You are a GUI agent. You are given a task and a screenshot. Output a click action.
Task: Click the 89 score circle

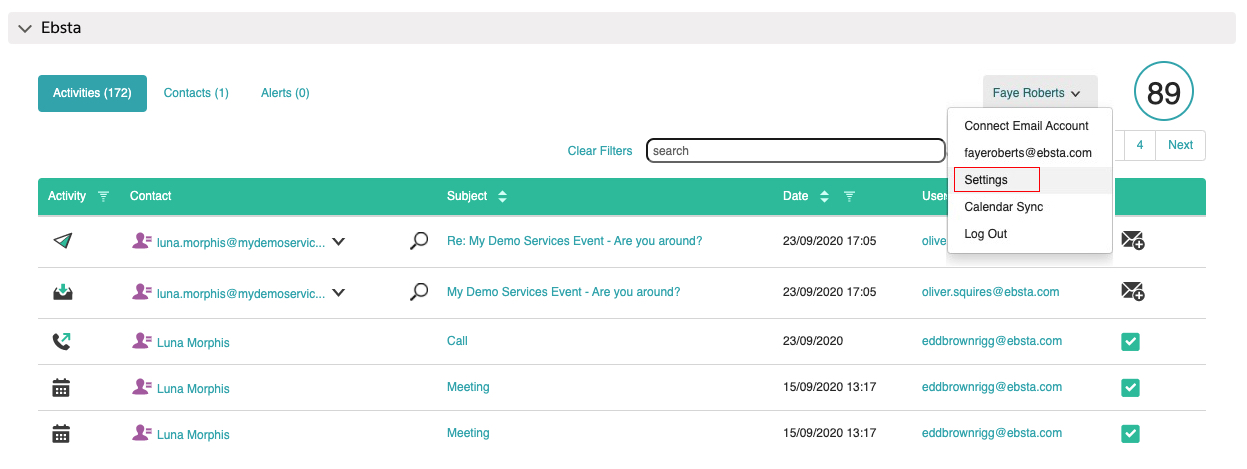(1163, 93)
